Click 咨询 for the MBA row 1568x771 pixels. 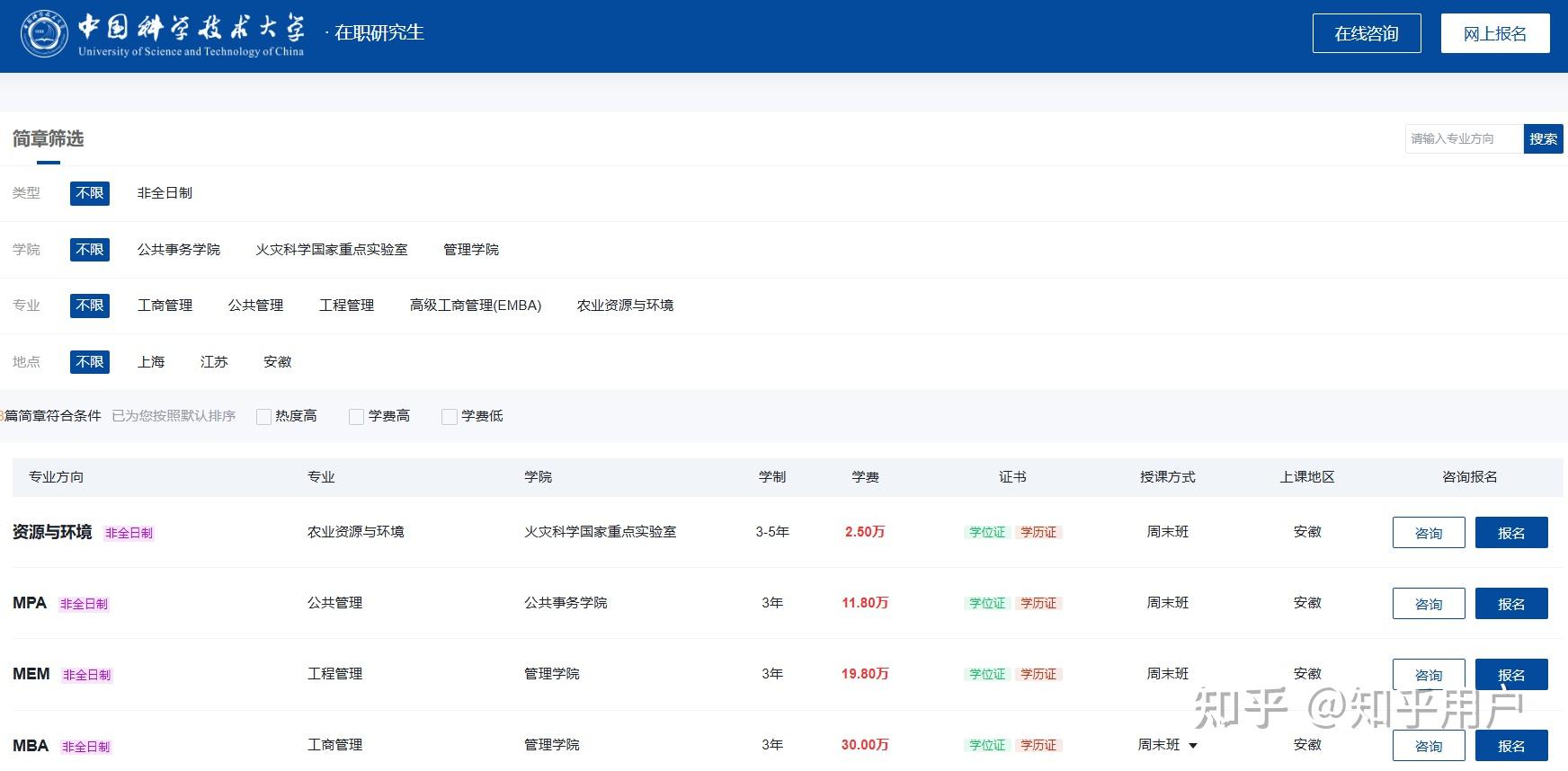(x=1429, y=746)
